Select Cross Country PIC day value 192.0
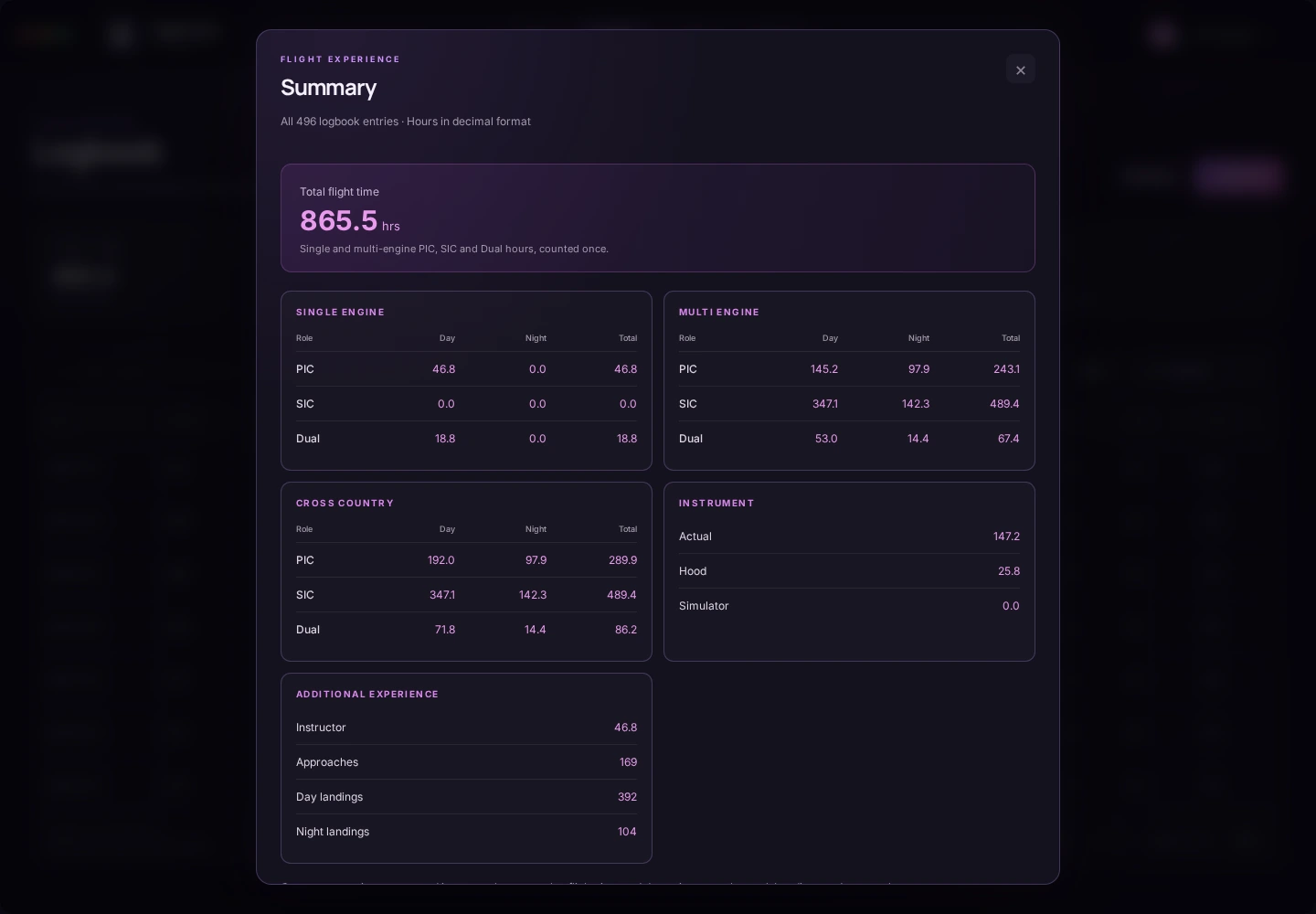The image size is (1316, 914). [441, 560]
